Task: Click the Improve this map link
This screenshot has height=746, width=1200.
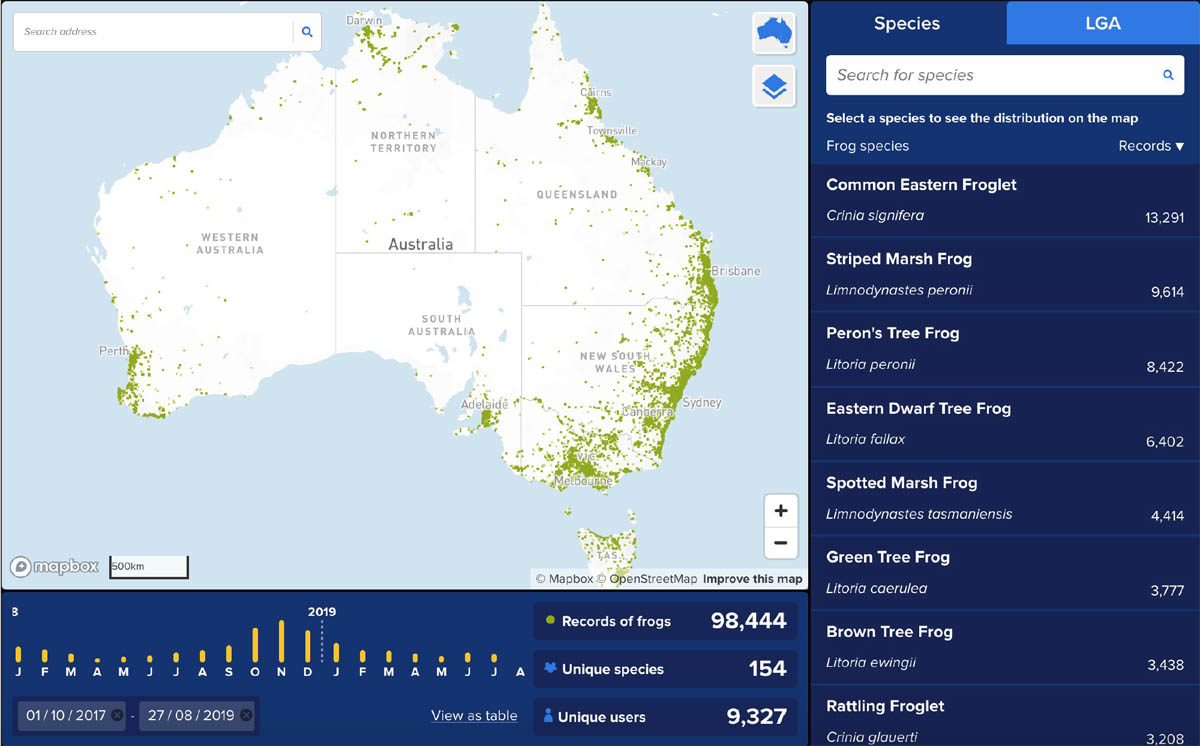Action: [752, 579]
